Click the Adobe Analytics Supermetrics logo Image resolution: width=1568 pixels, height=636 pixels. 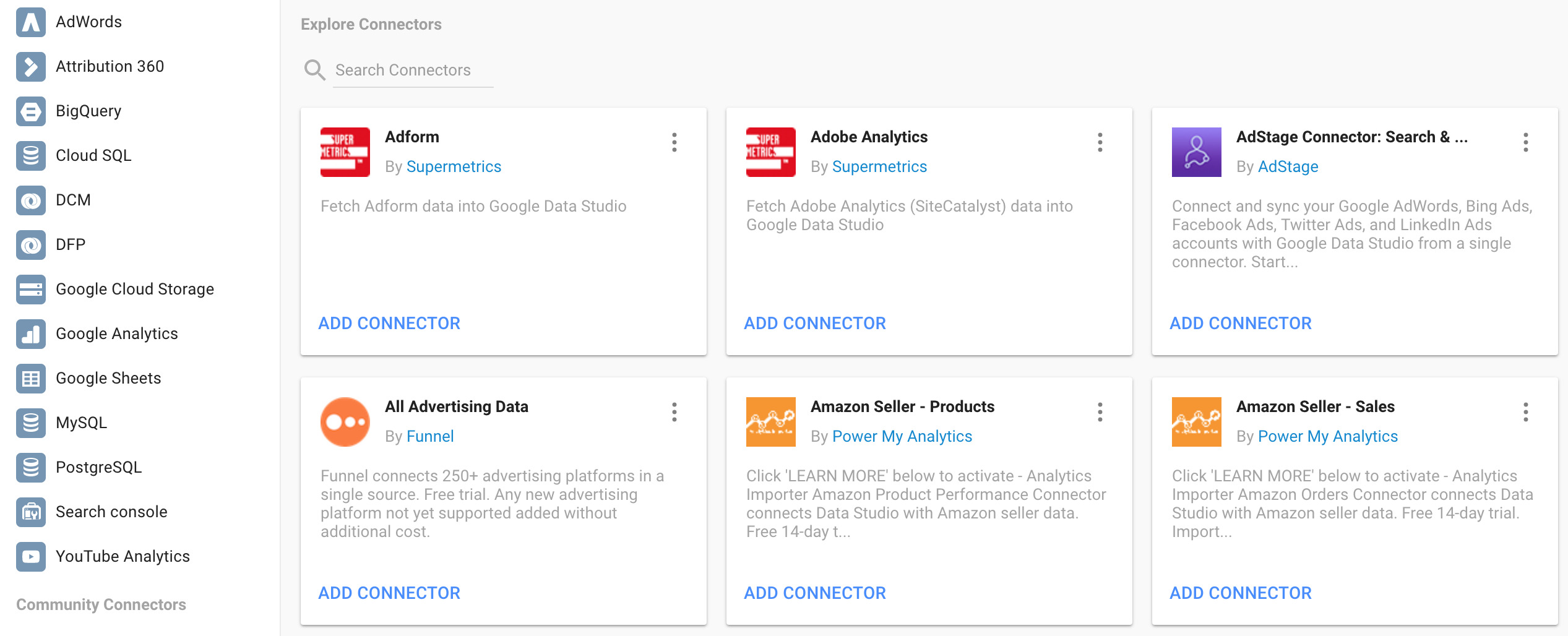point(771,152)
